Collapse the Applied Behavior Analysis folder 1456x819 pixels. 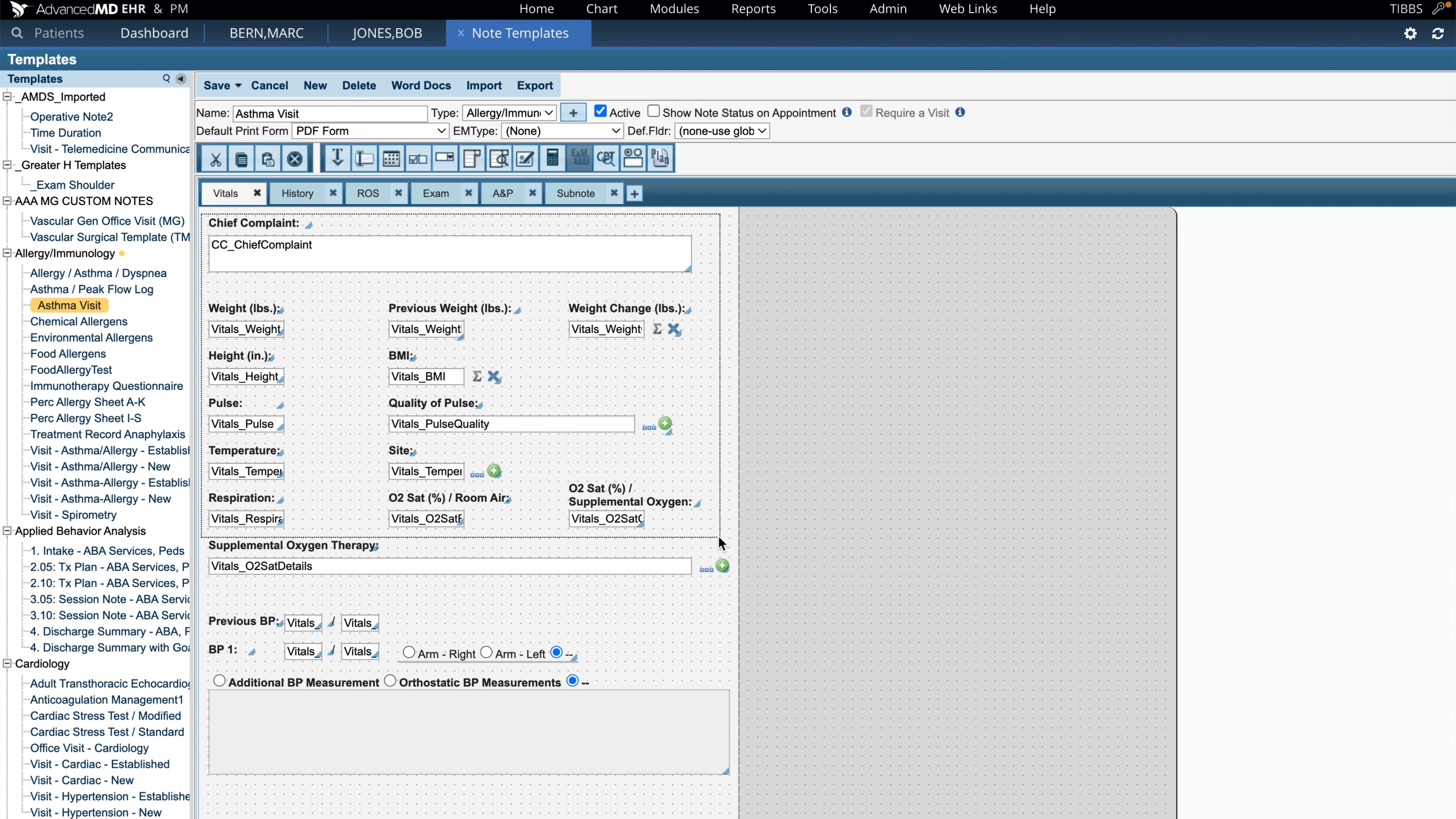coord(7,531)
